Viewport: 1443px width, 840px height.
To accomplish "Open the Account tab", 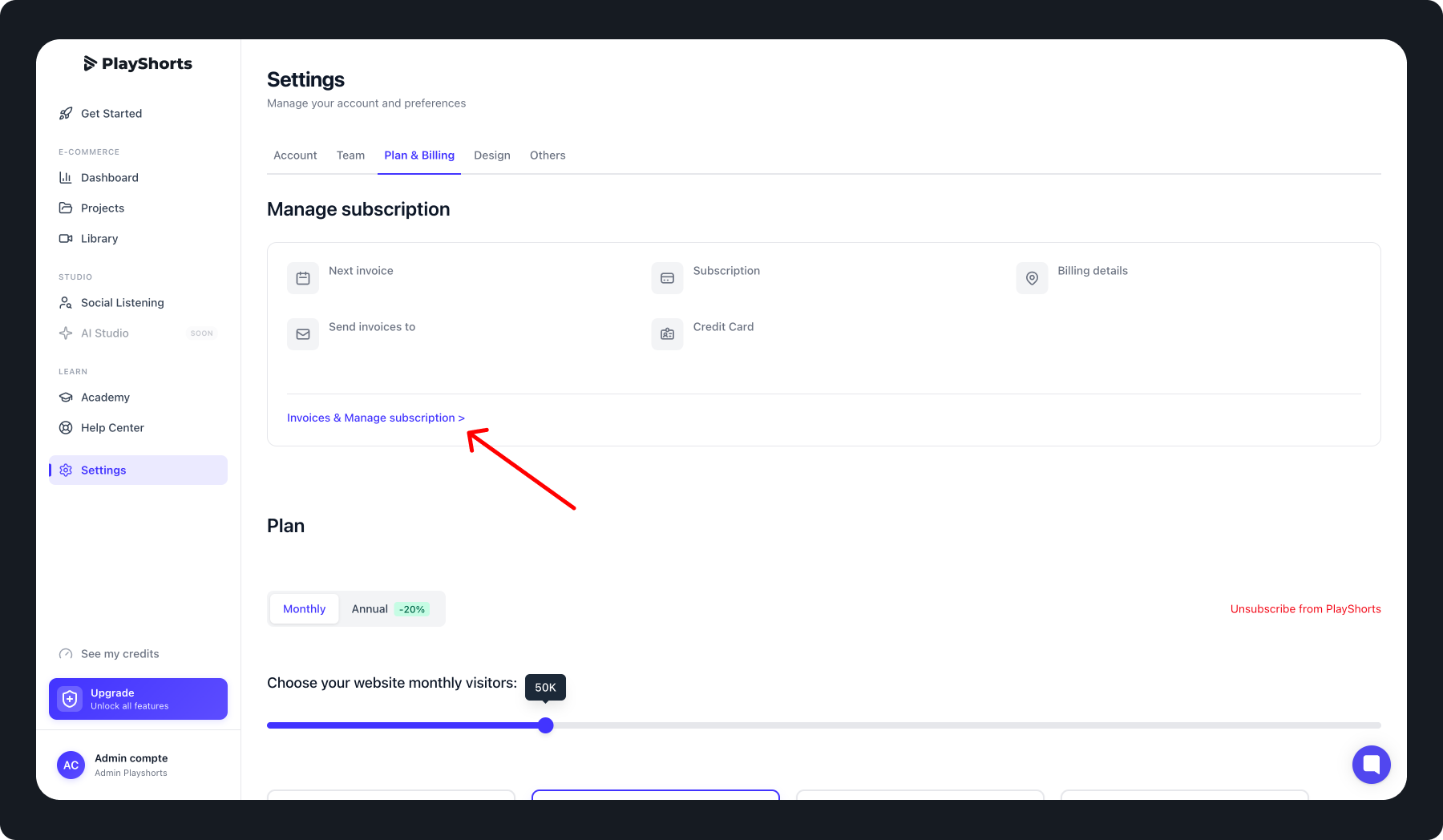I will 295,155.
